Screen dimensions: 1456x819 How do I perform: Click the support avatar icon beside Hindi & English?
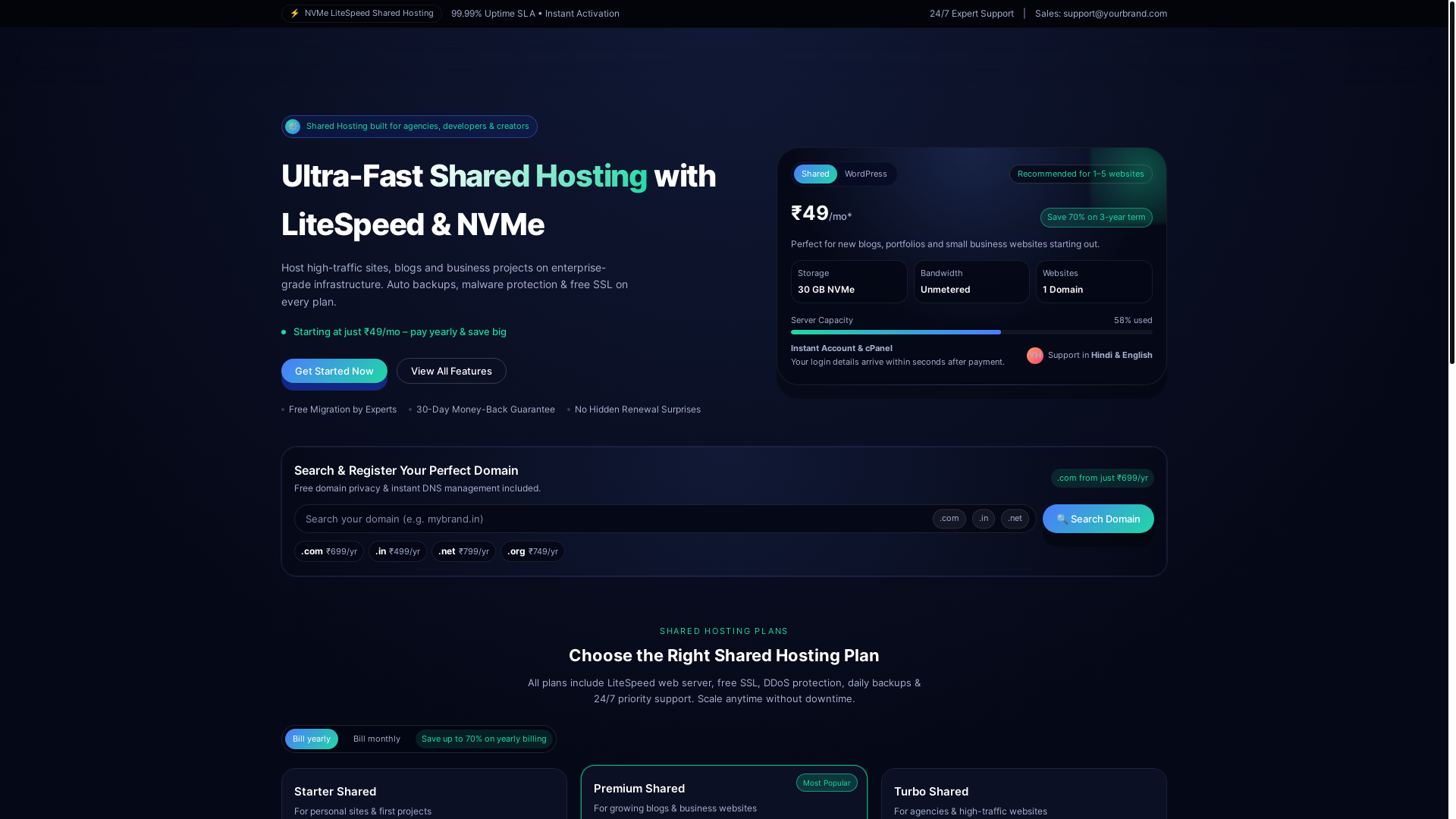coord(1035,356)
